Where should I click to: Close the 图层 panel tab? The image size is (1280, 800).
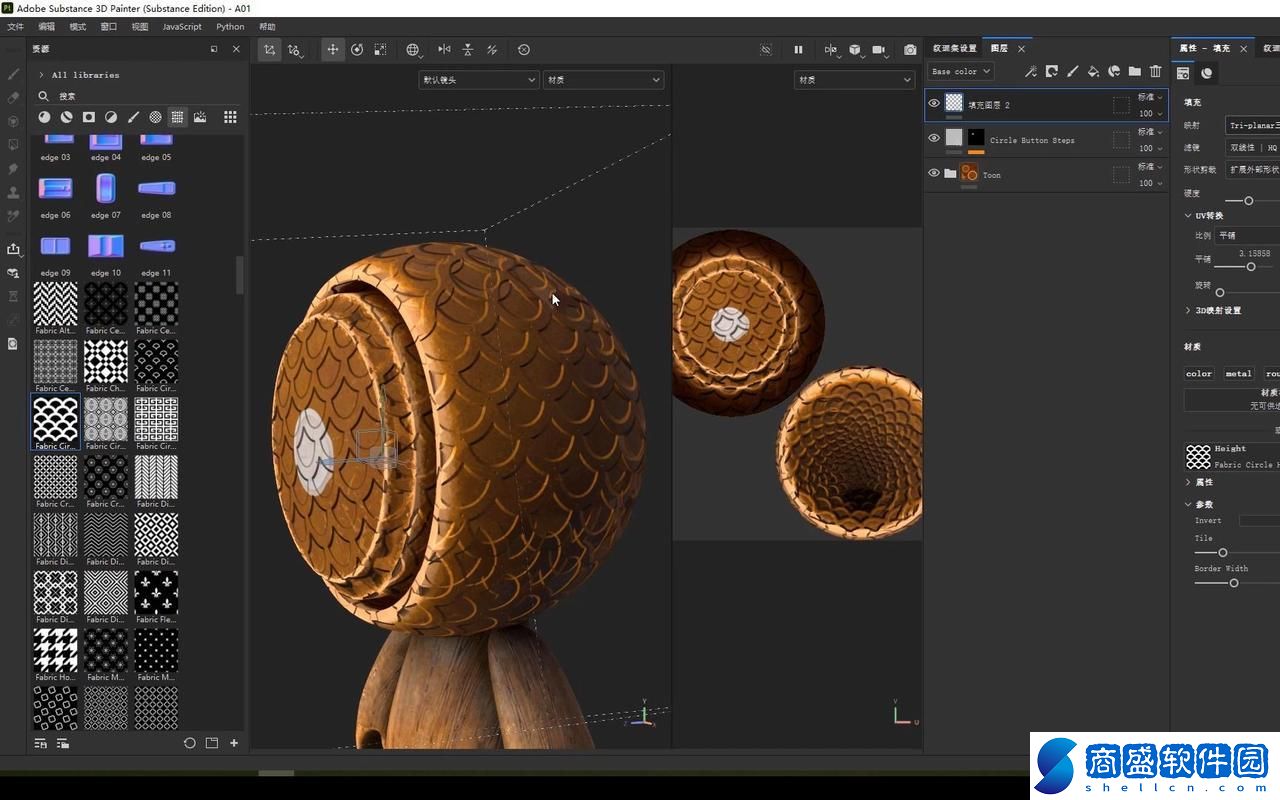(x=1021, y=48)
